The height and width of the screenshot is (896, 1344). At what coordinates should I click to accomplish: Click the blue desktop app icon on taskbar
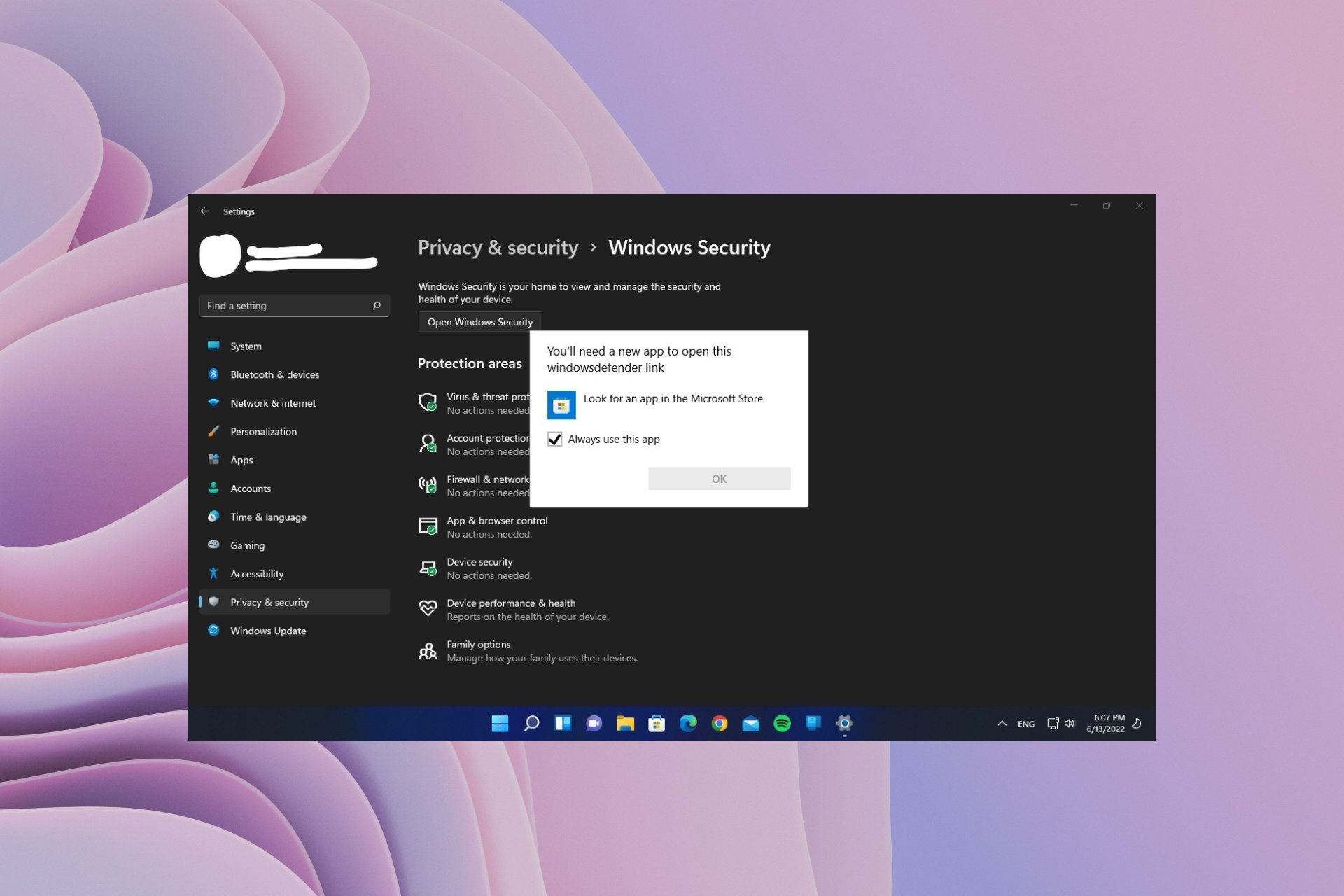[x=813, y=724]
